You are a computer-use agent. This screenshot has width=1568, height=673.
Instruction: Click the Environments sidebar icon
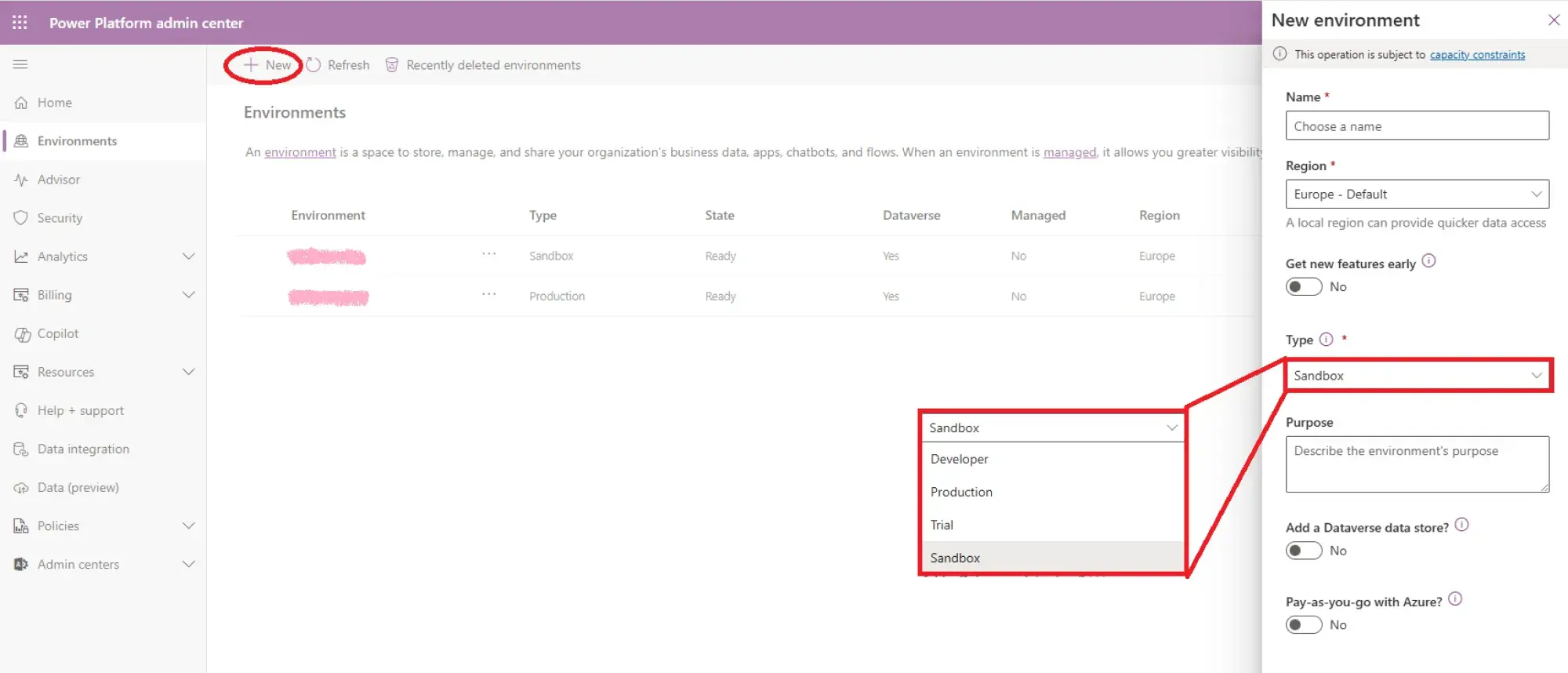[21, 141]
